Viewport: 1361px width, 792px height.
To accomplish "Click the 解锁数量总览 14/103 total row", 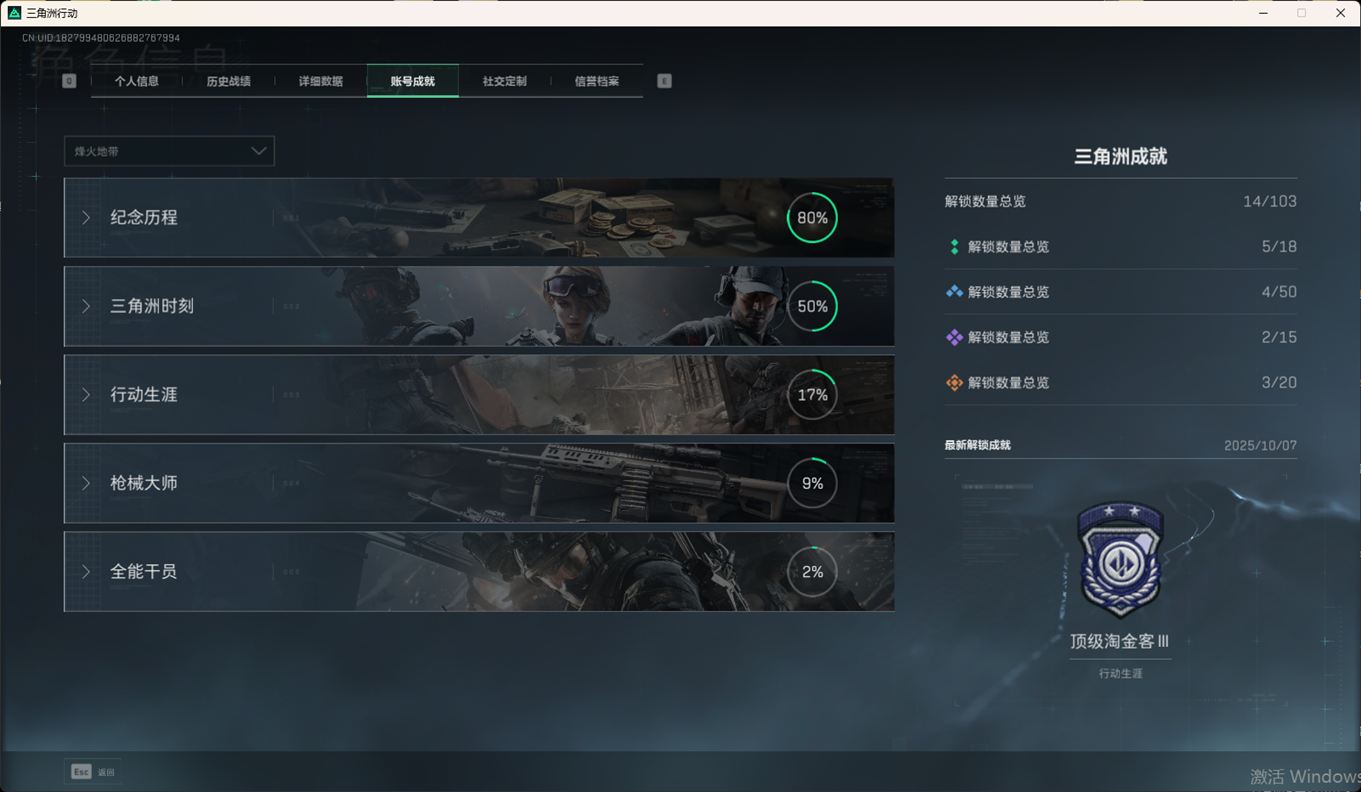I will tap(1120, 202).
